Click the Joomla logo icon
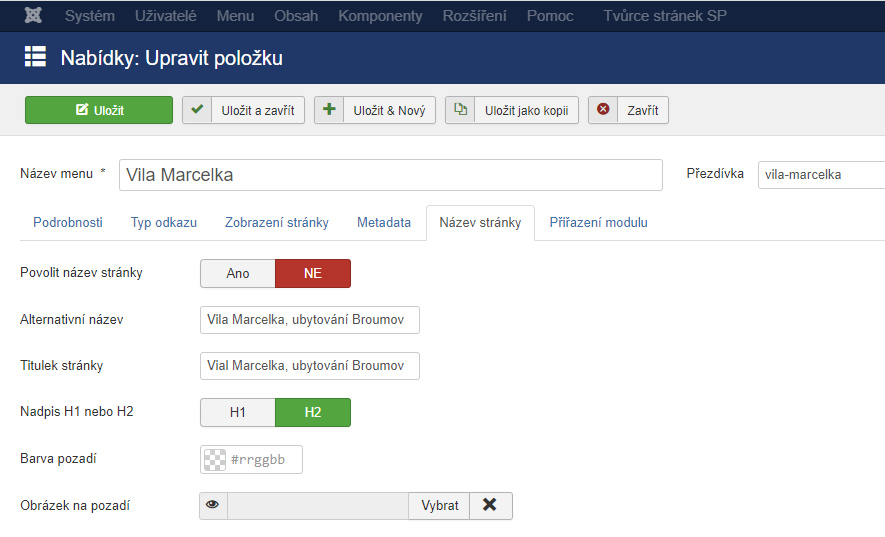Image resolution: width=885 pixels, height=537 pixels. point(33,16)
